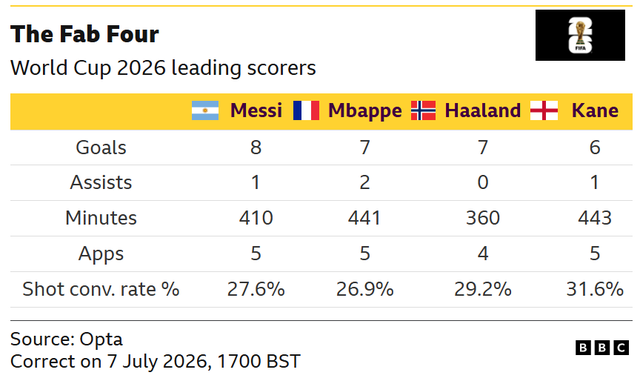
Task: Select the Mbappe column header
Action: click(365, 111)
